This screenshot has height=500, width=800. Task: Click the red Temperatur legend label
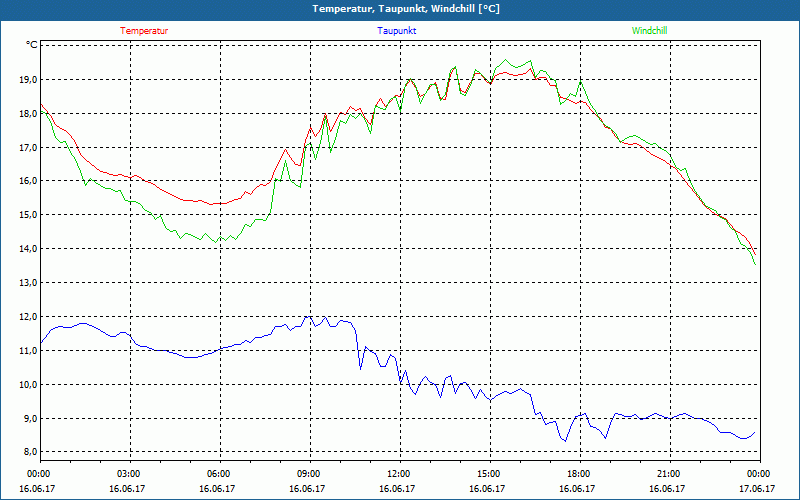144,31
